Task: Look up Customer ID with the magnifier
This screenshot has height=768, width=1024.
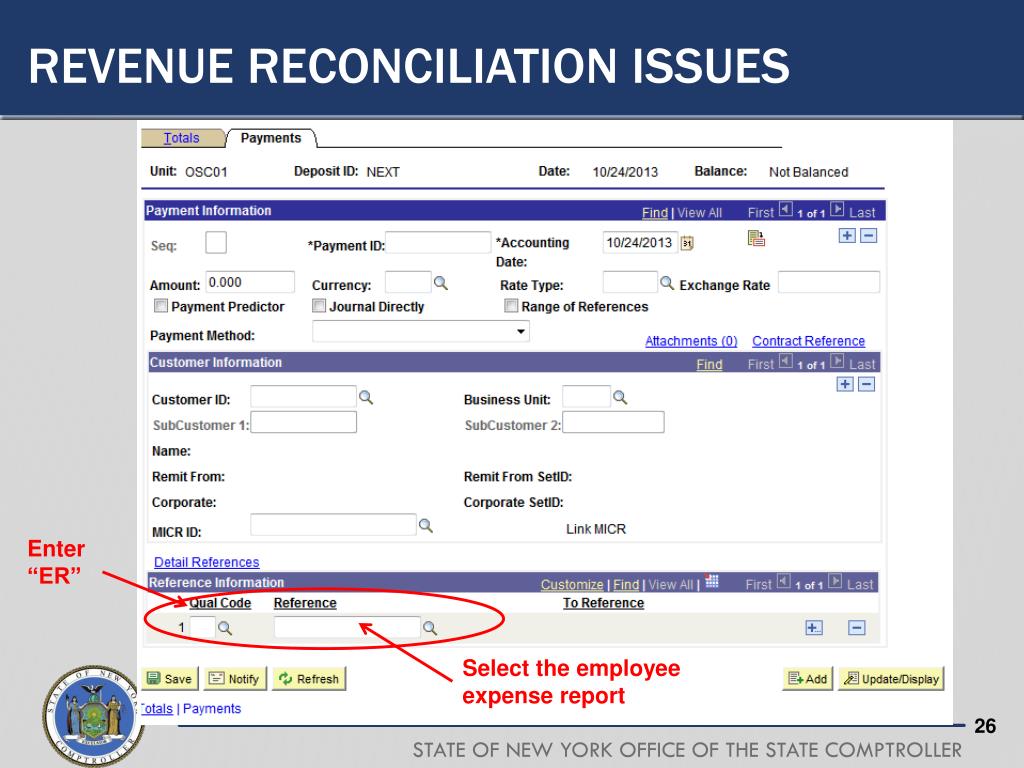Action: coord(366,397)
